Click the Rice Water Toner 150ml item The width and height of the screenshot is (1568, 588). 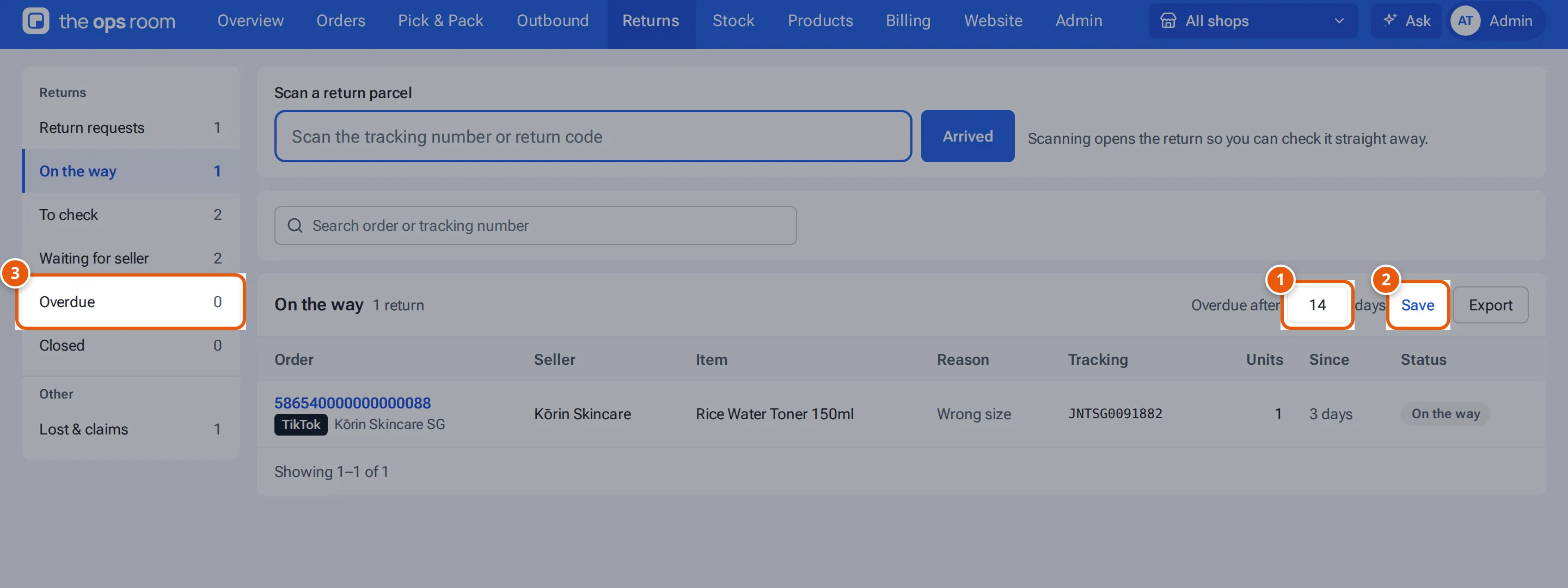click(774, 414)
